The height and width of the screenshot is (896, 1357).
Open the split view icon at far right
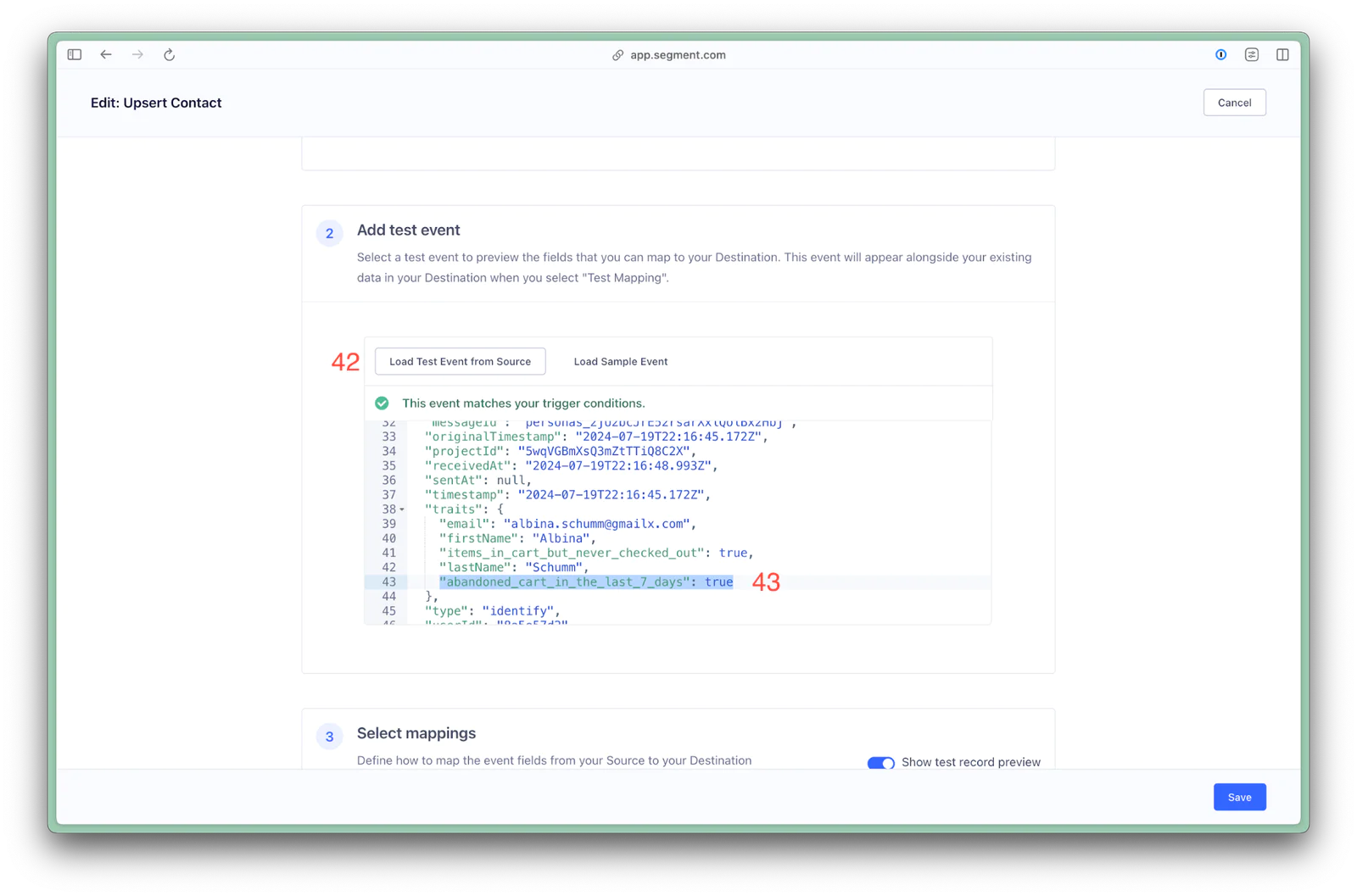click(1282, 55)
